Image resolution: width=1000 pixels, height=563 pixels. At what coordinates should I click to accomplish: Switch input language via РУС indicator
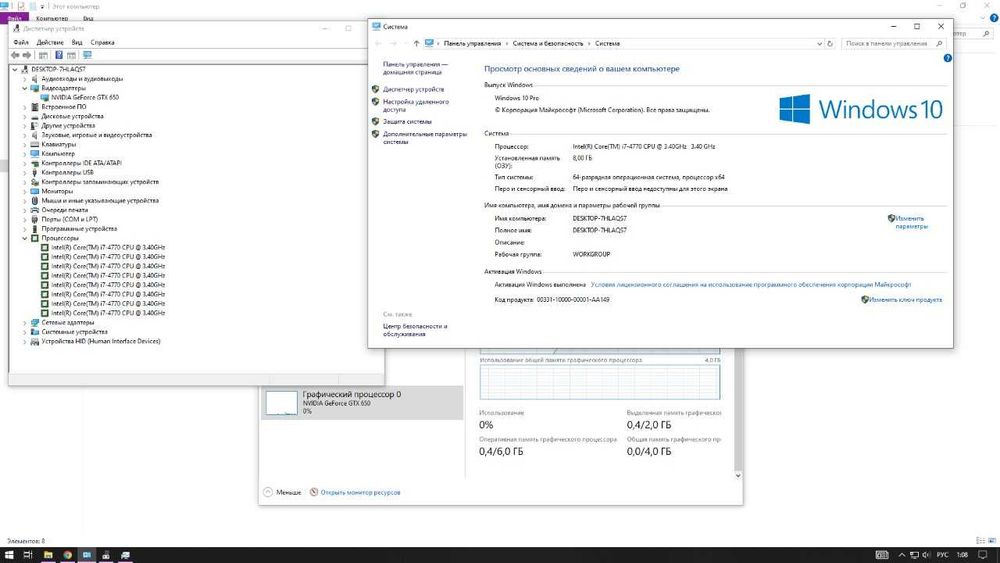(943, 555)
